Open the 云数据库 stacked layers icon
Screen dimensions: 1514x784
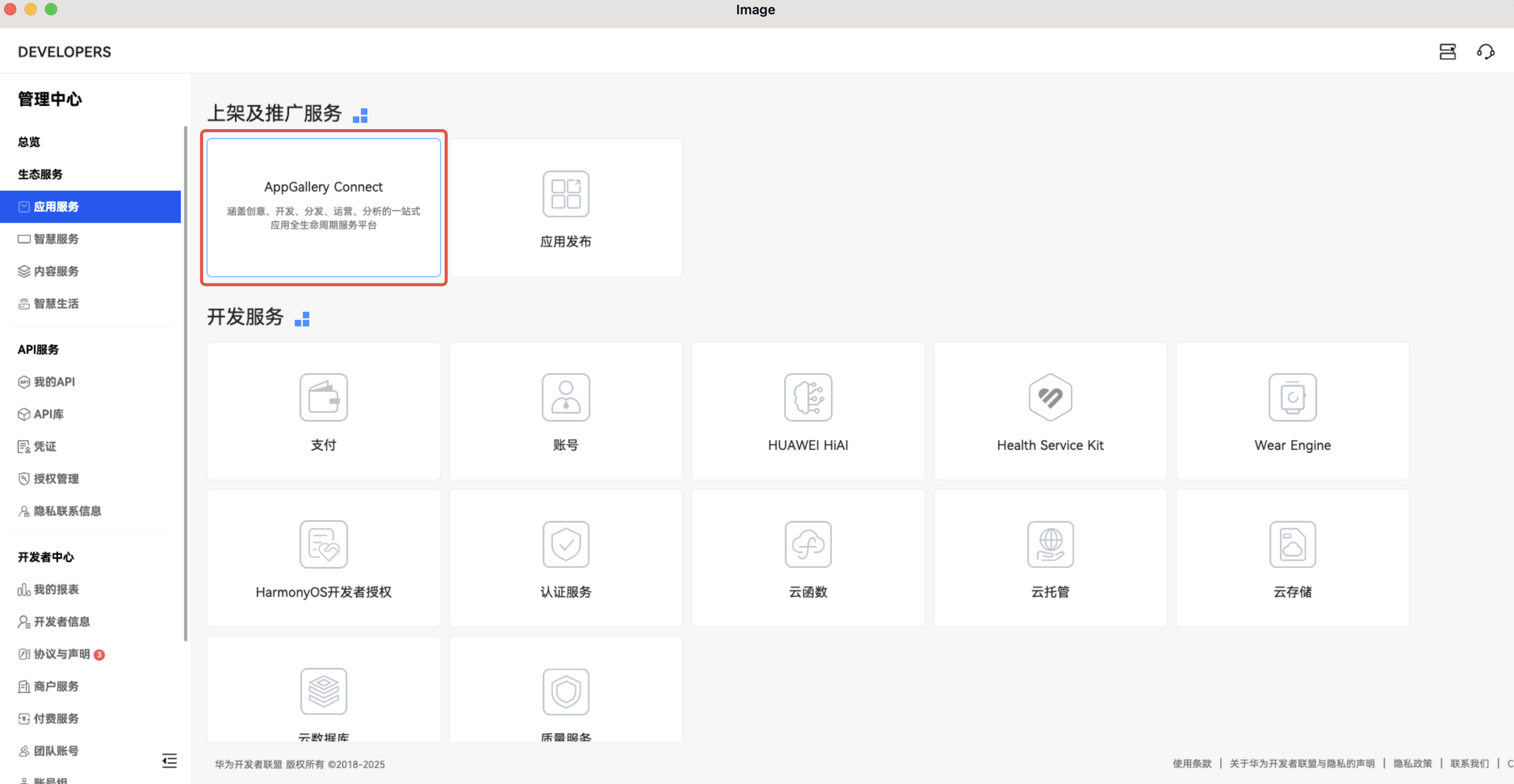click(x=323, y=691)
